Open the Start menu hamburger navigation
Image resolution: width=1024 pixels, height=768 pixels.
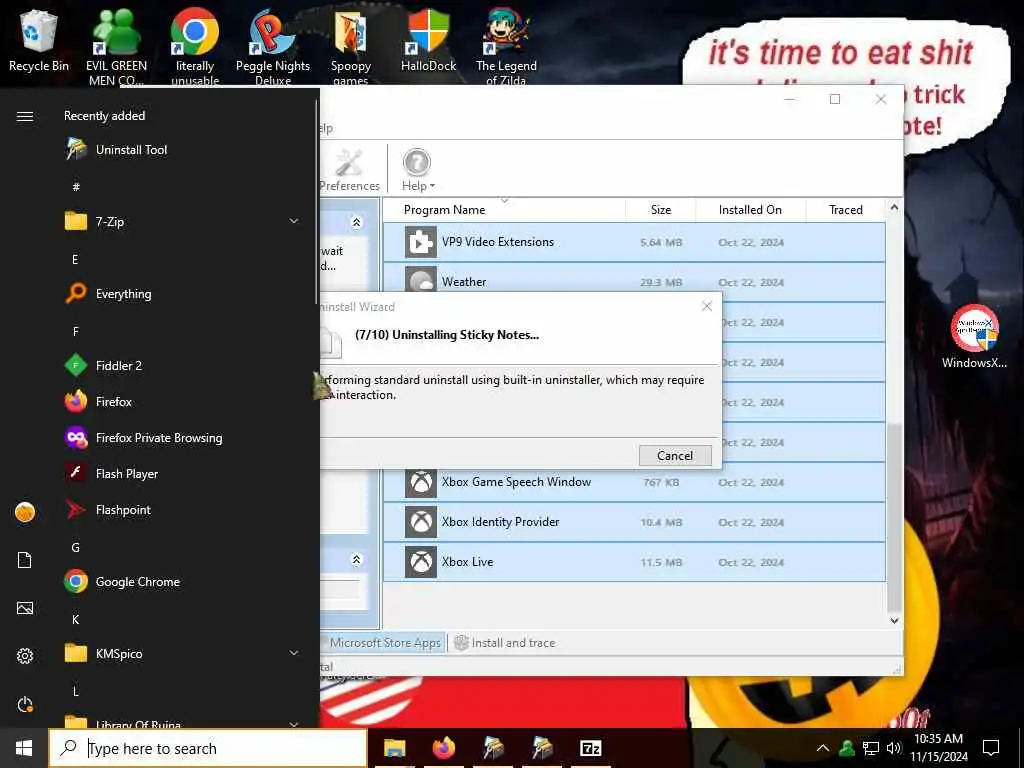[25, 116]
